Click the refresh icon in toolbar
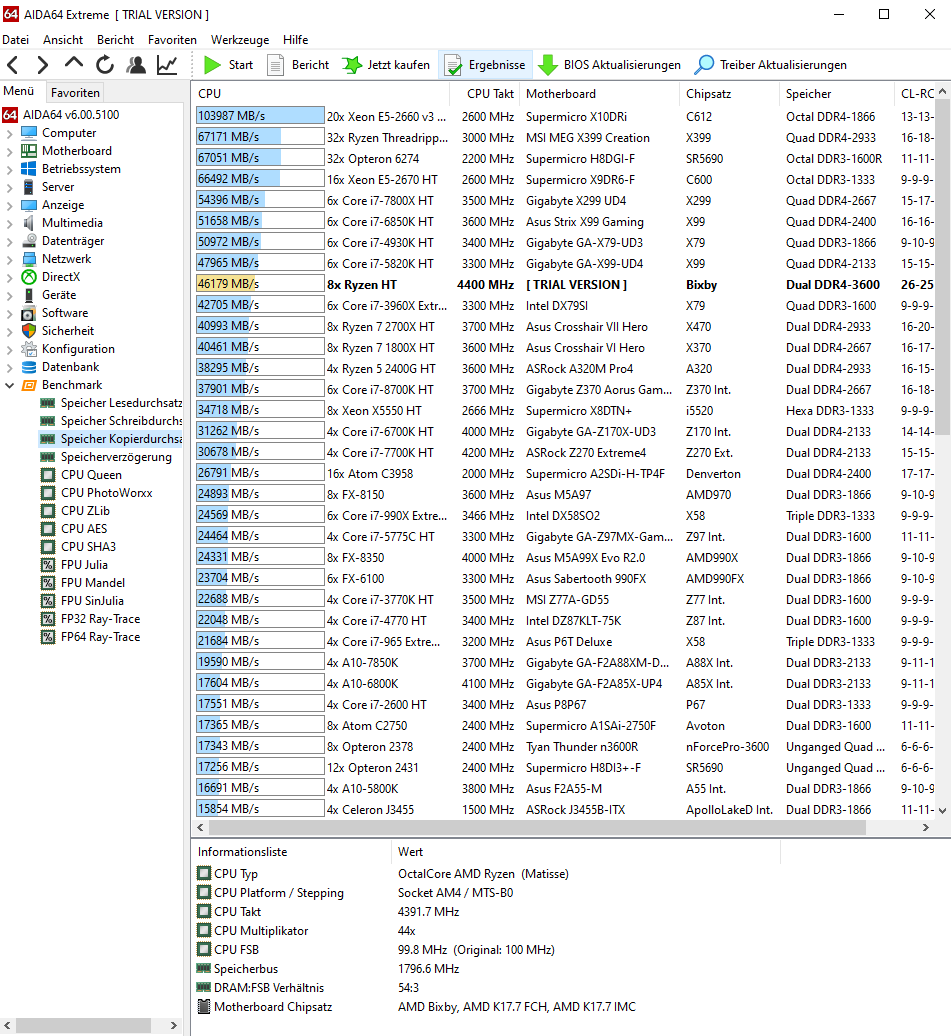Screen dimensions: 951x1036 [104, 65]
